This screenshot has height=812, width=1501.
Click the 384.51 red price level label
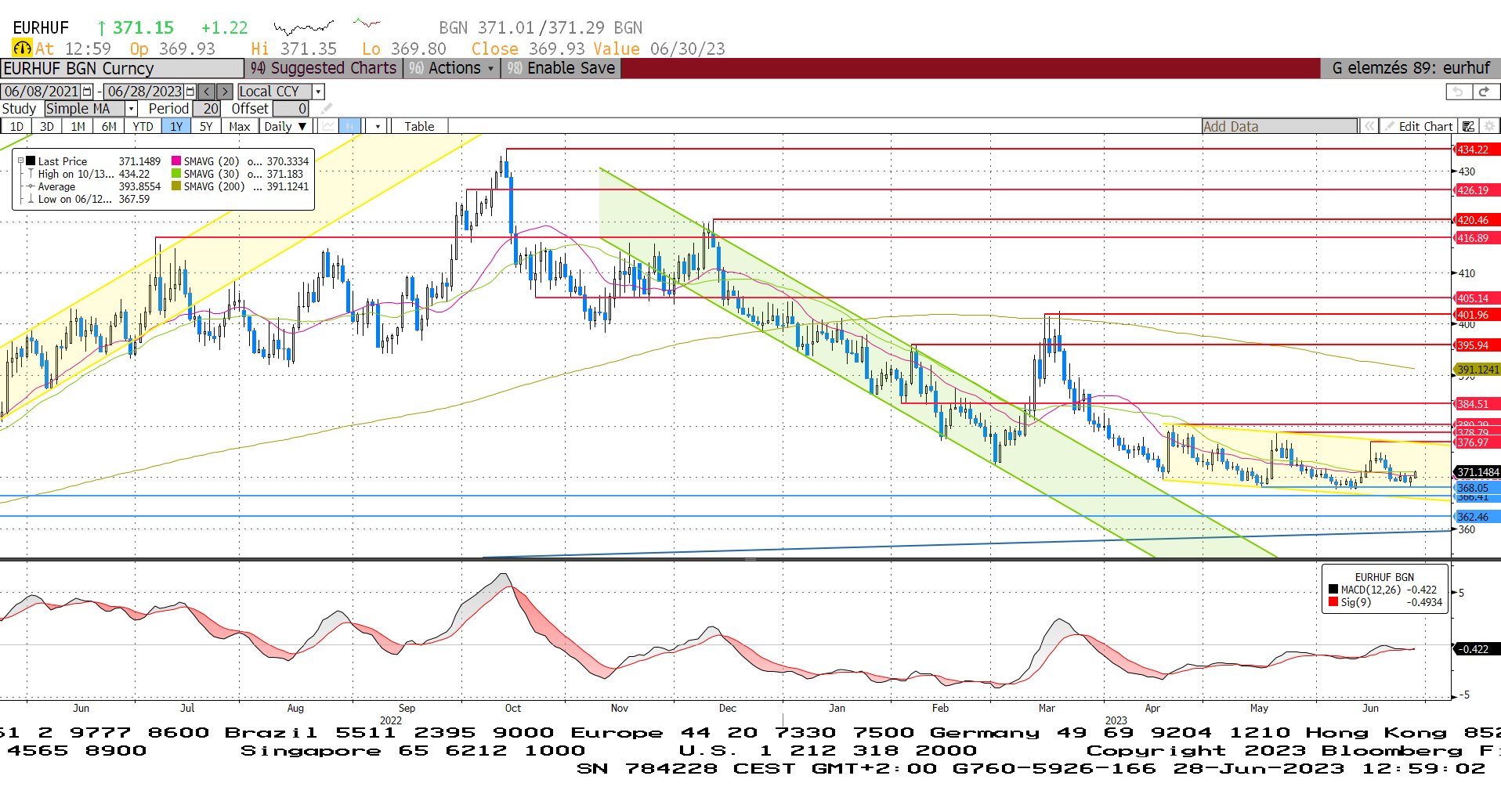pos(1476,404)
